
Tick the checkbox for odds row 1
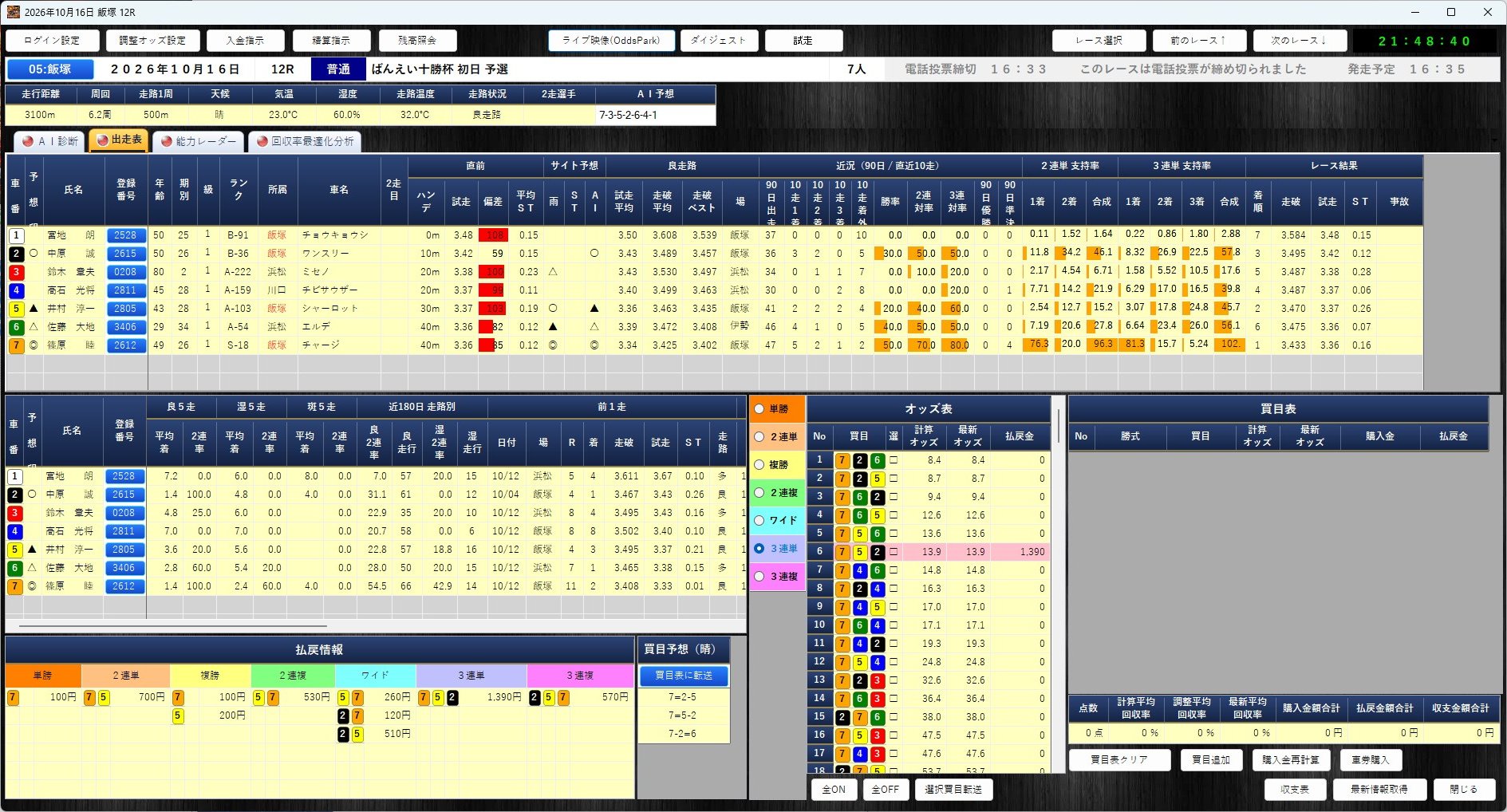[x=894, y=460]
